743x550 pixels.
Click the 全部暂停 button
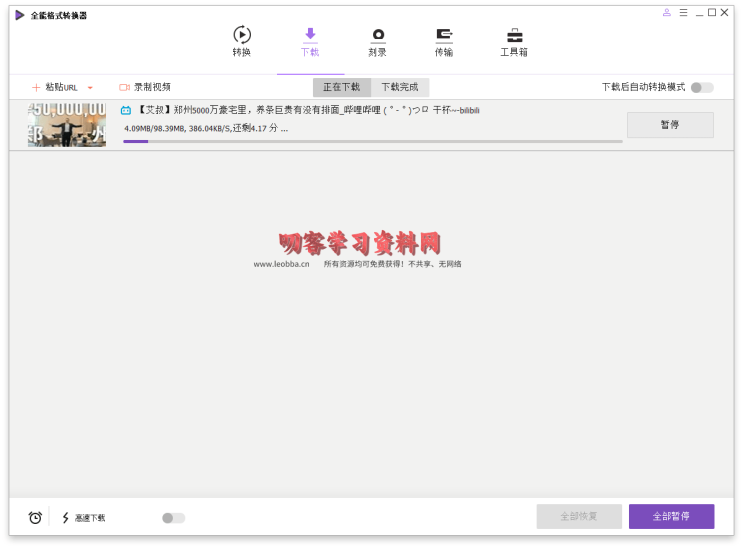(671, 516)
